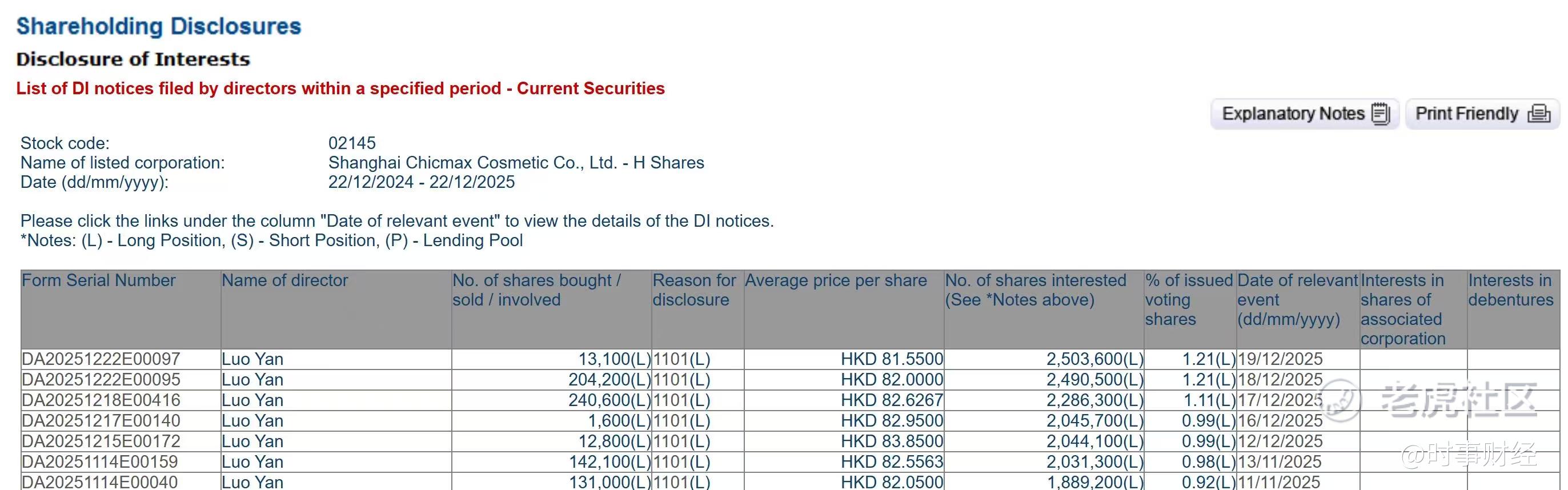
Task: Click the Name of director column header
Action: [x=285, y=280]
